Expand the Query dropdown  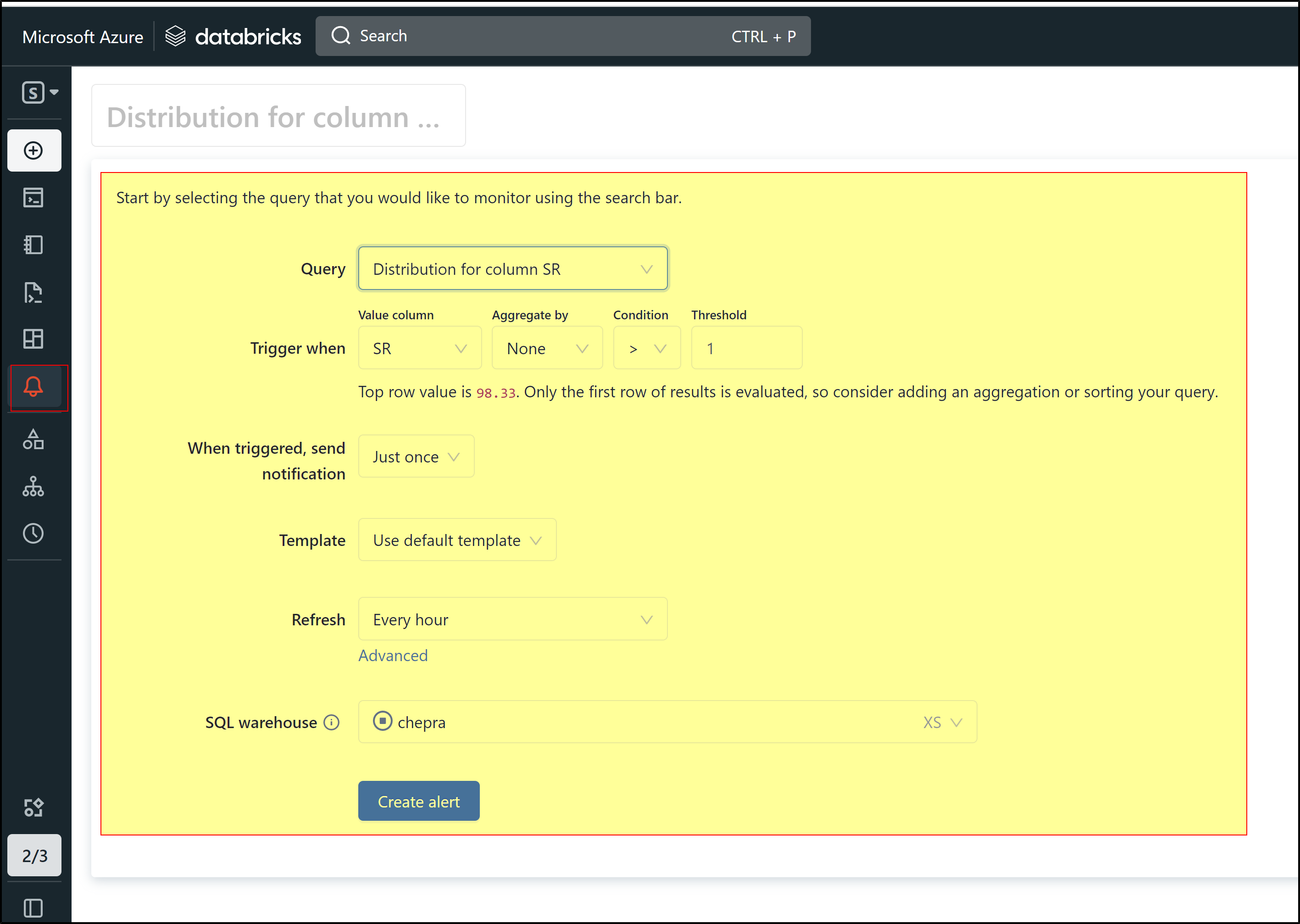[512, 268]
